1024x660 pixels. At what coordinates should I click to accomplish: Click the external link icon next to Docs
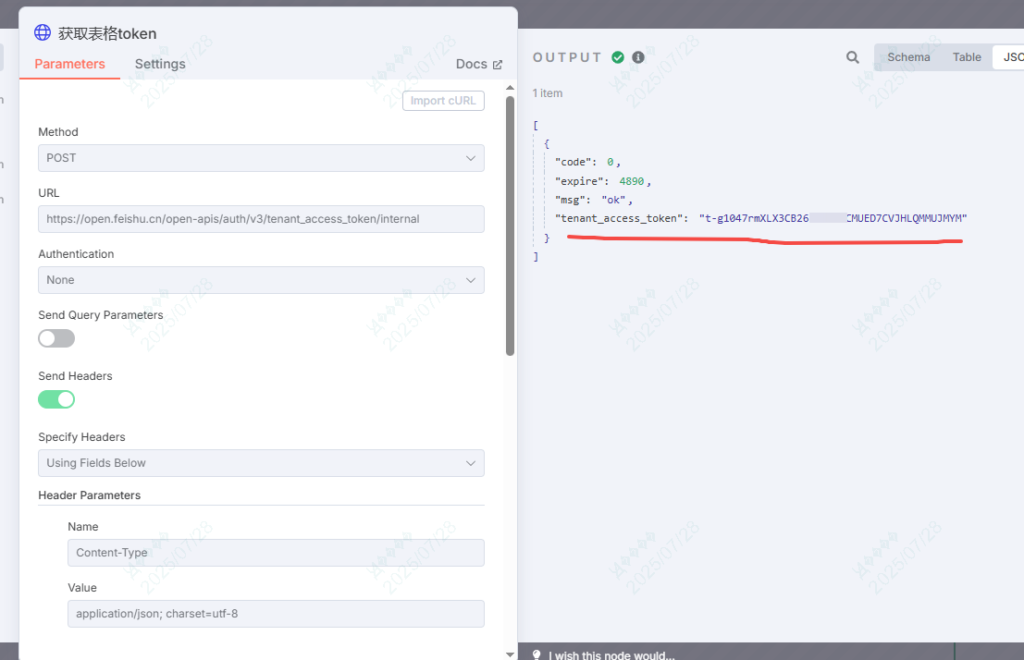coord(497,65)
